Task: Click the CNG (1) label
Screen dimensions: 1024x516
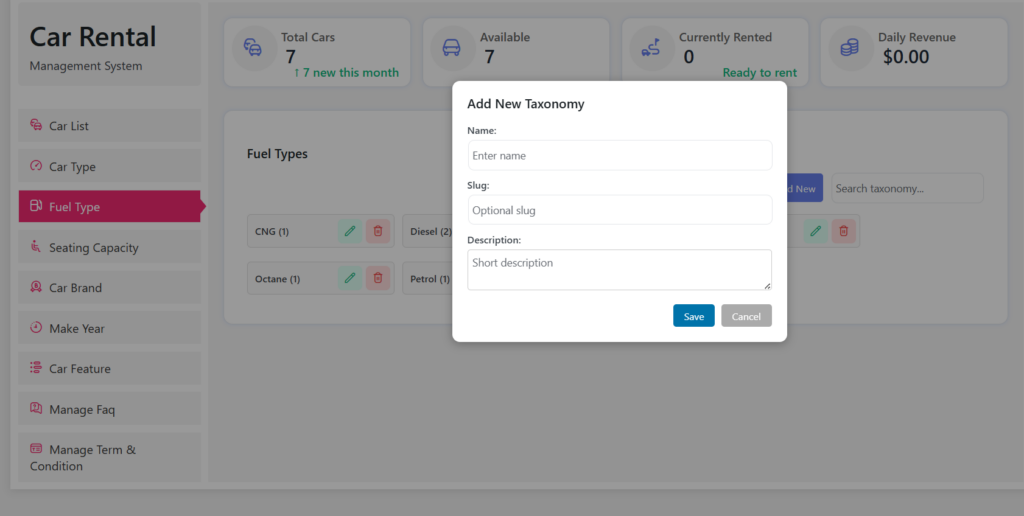Action: [x=272, y=231]
